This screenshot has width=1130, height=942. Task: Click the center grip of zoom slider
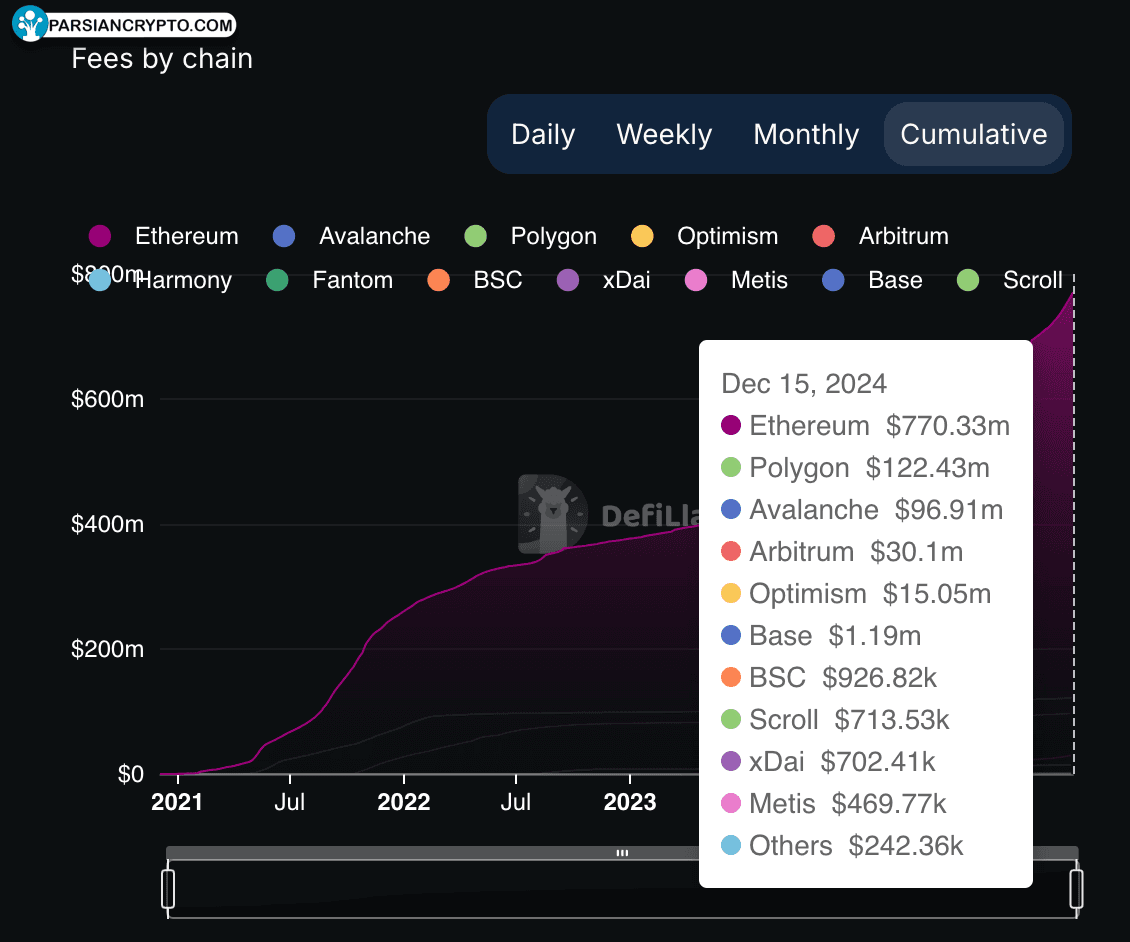tap(622, 853)
